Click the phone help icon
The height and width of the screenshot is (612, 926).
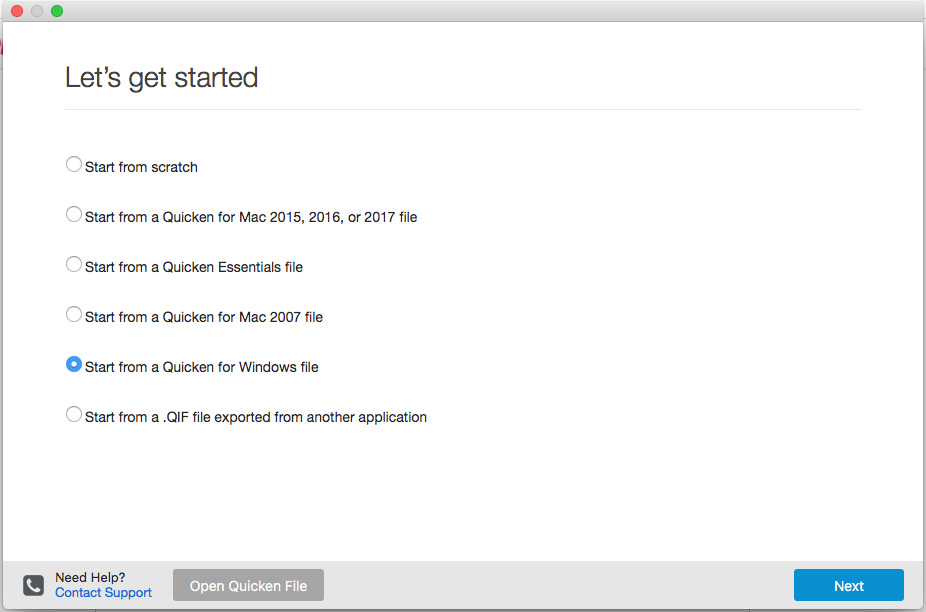click(x=34, y=585)
